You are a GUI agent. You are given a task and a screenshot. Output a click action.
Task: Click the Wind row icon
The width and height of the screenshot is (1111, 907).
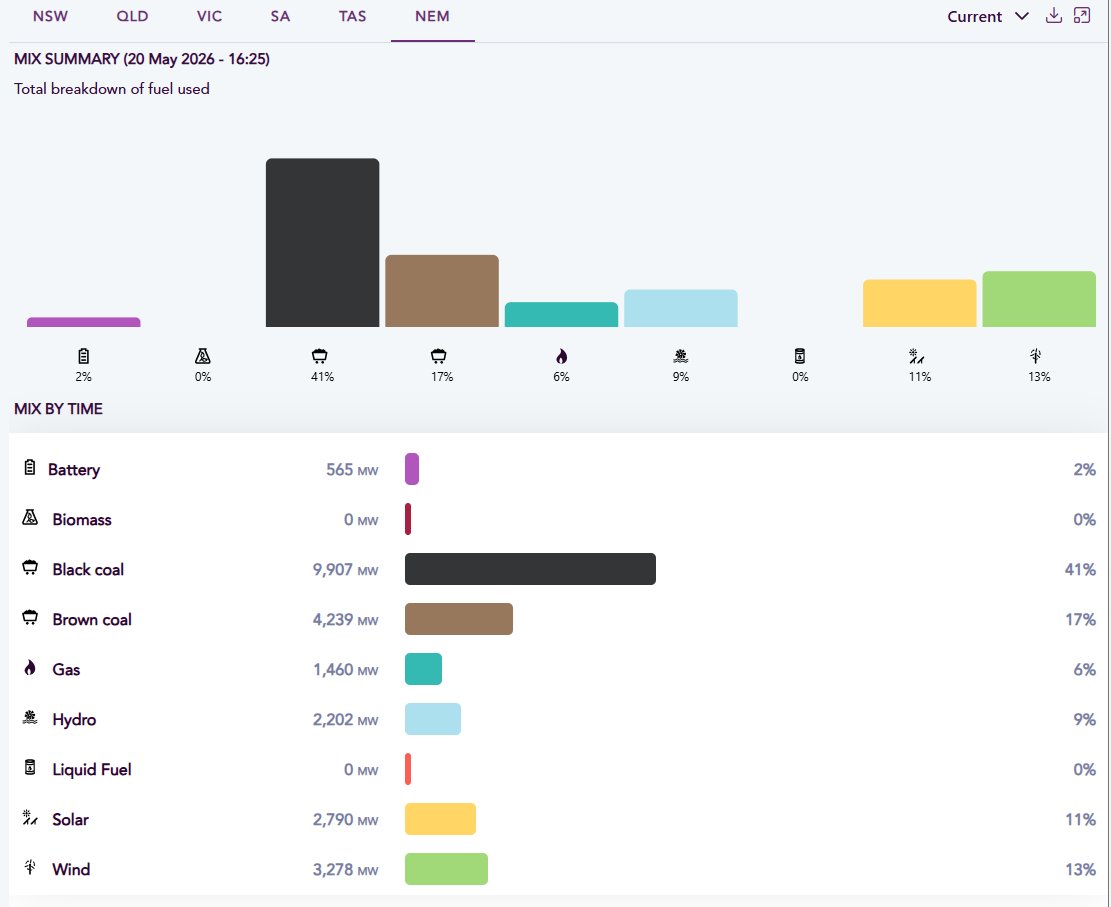(x=30, y=867)
